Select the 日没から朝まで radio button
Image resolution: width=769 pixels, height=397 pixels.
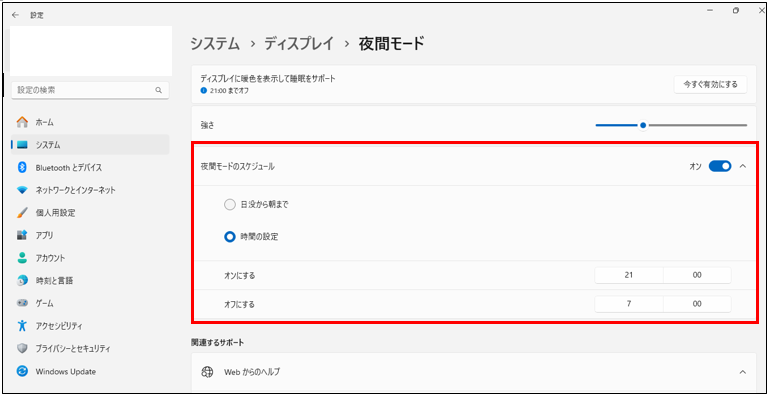pos(230,205)
